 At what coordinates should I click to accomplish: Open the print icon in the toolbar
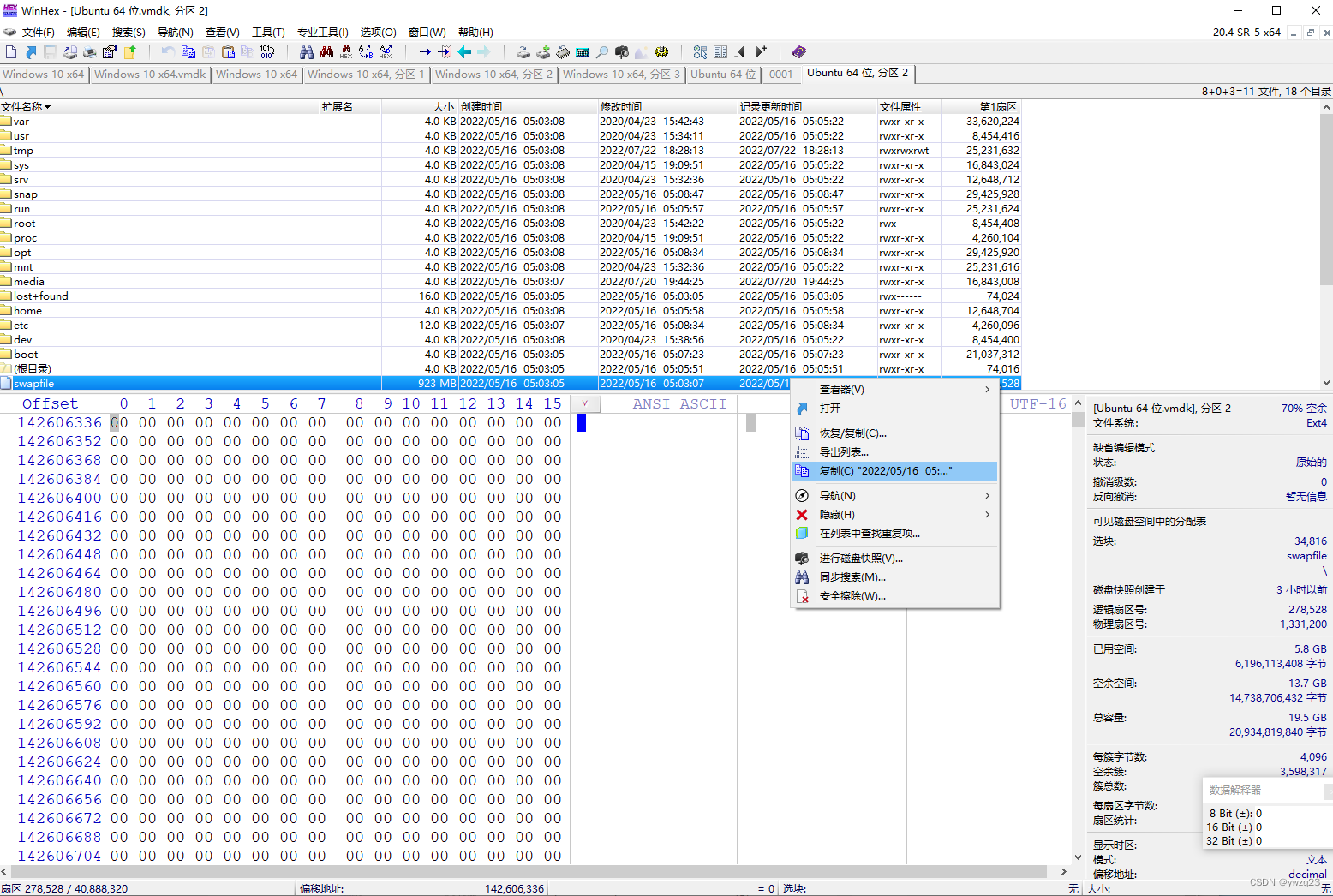pos(89,51)
